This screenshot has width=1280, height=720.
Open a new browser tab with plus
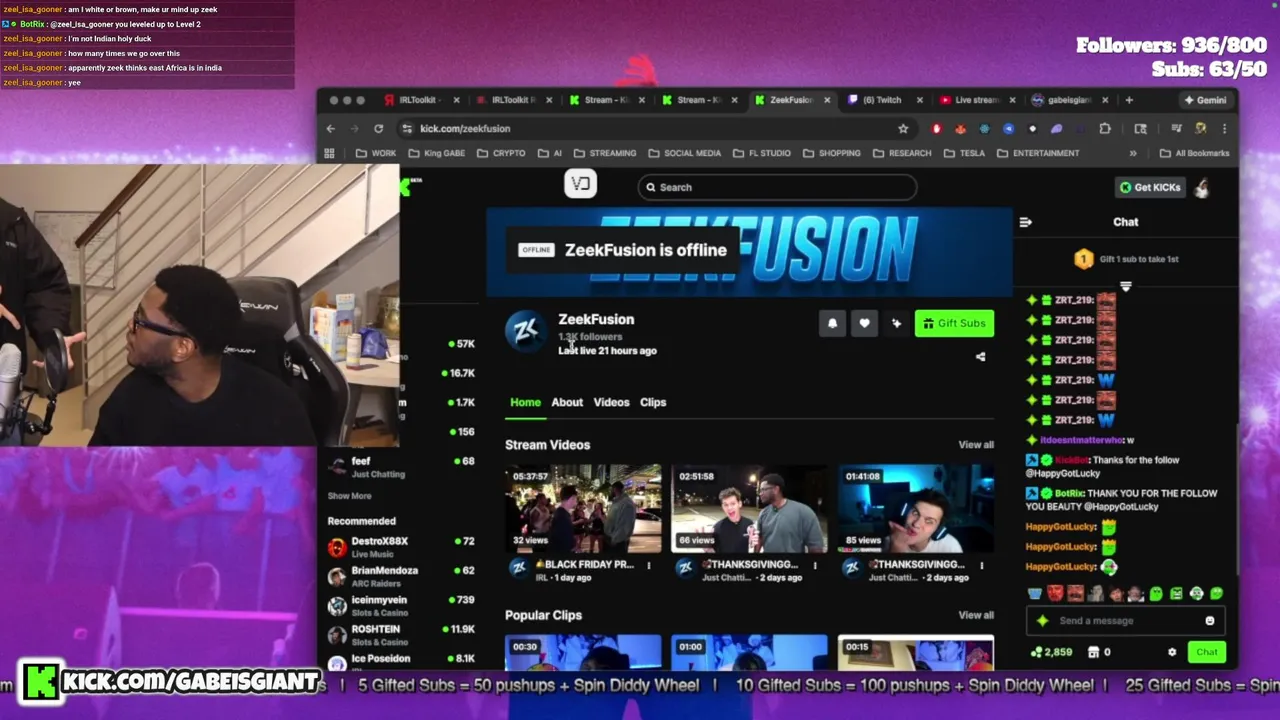tap(1129, 100)
